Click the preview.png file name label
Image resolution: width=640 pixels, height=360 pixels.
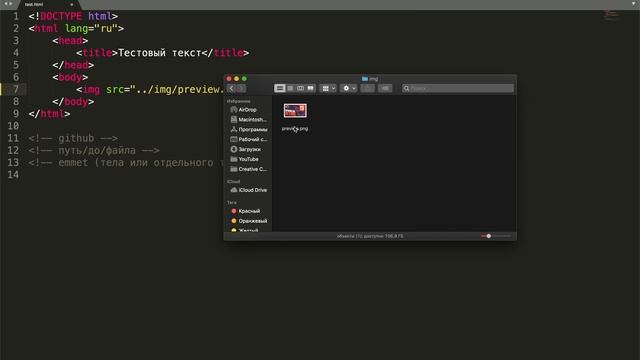(x=295, y=129)
